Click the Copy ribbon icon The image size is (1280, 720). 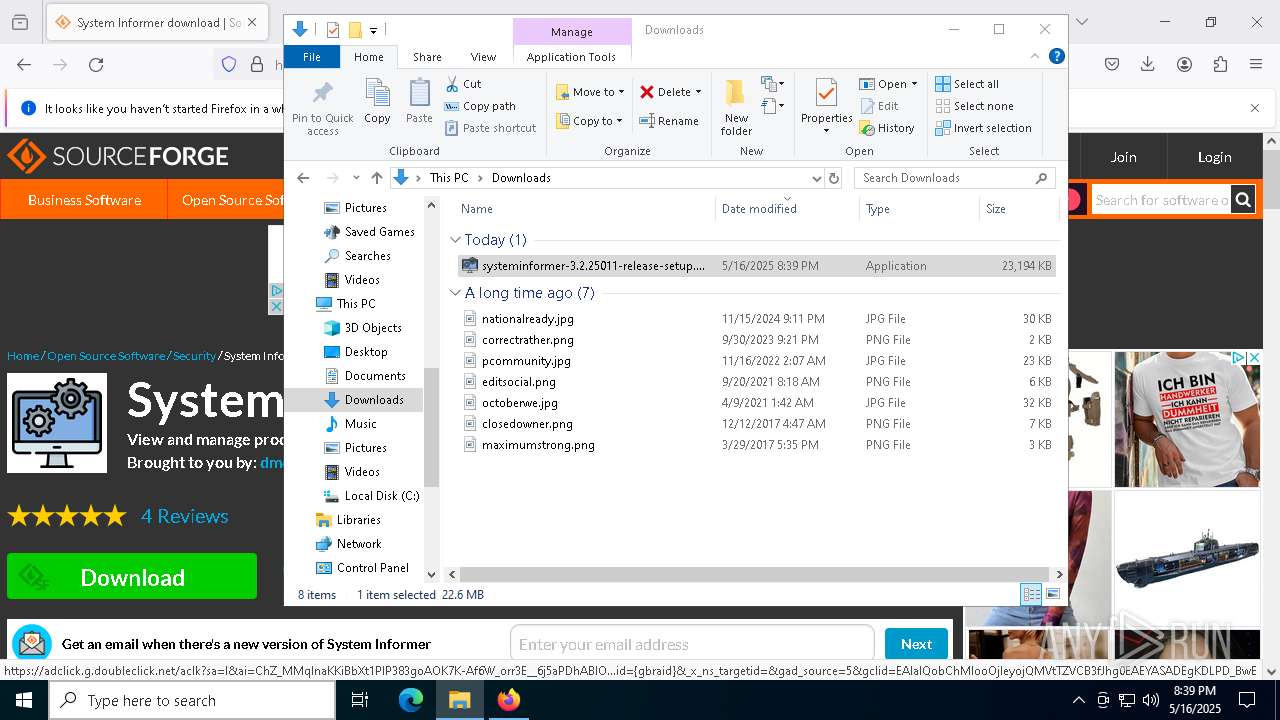377,102
